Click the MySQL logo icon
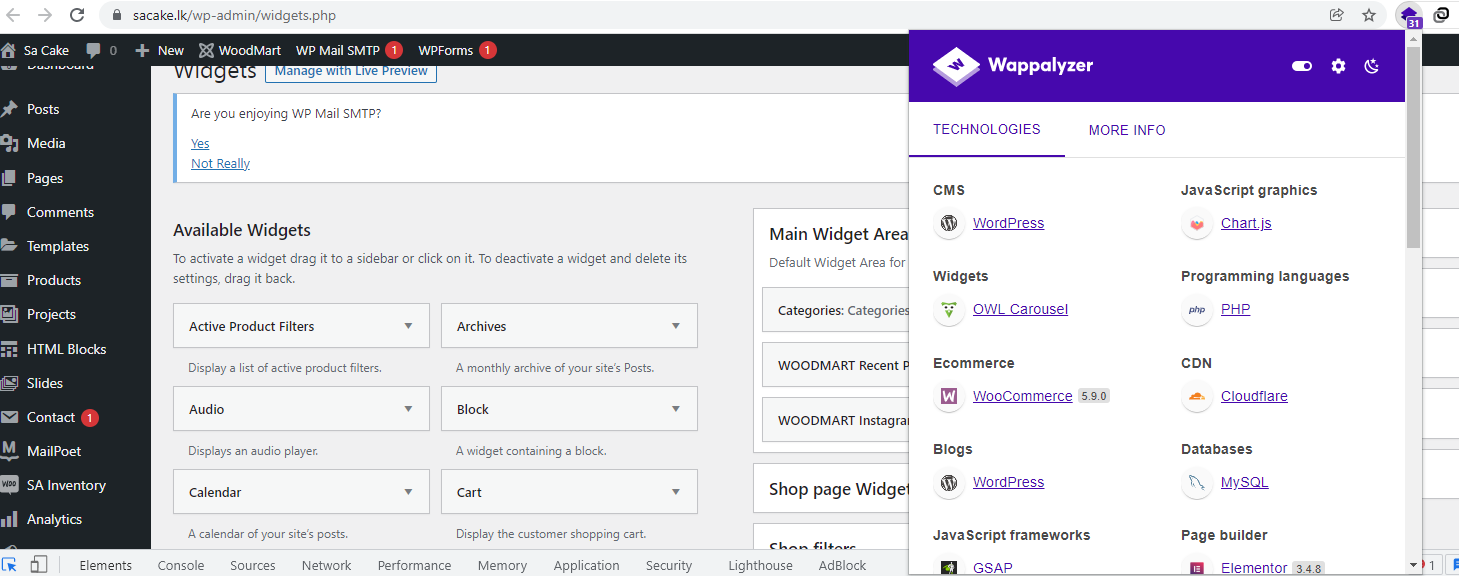The height and width of the screenshot is (576, 1459). click(x=1196, y=482)
